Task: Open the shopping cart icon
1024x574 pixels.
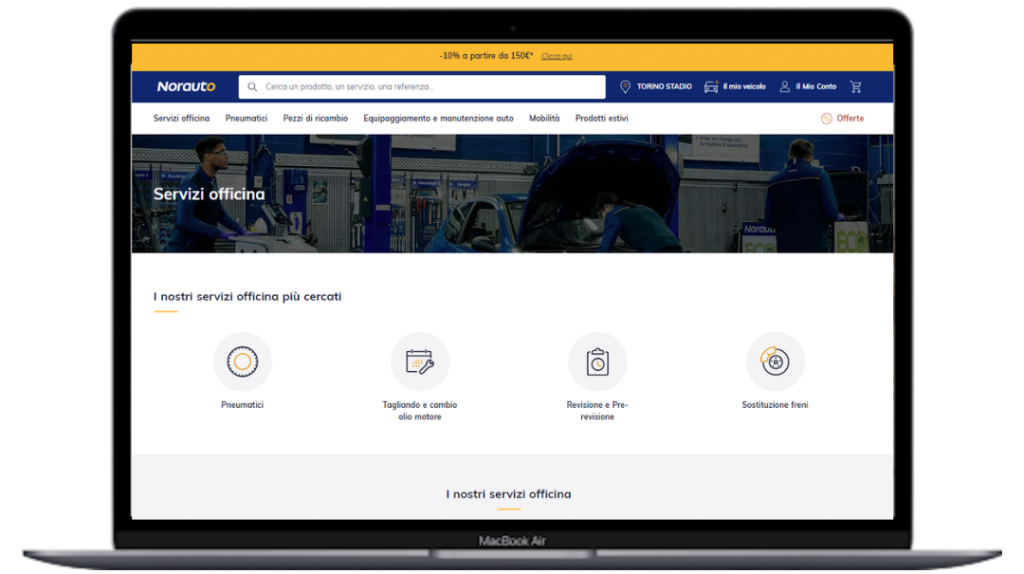Action: (856, 87)
